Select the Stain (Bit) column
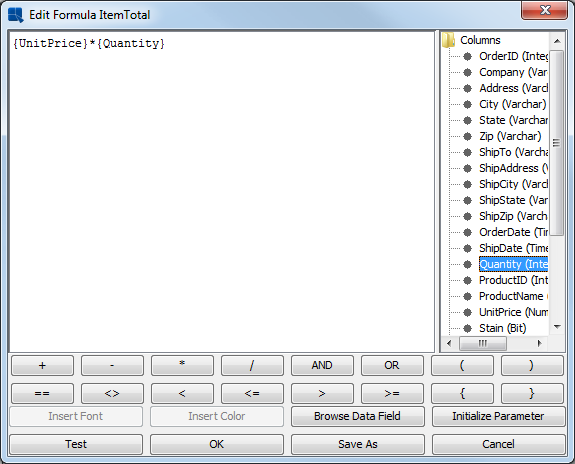 pos(502,328)
